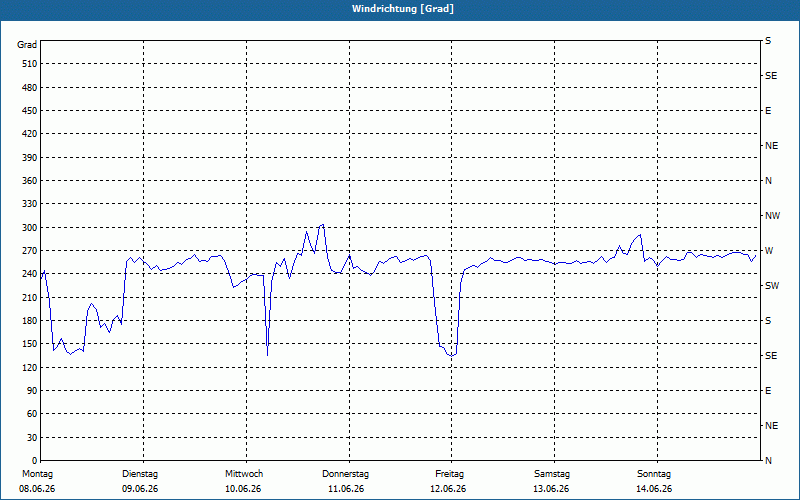
Task: Select the 30 y-axis value
Action: tap(32, 437)
